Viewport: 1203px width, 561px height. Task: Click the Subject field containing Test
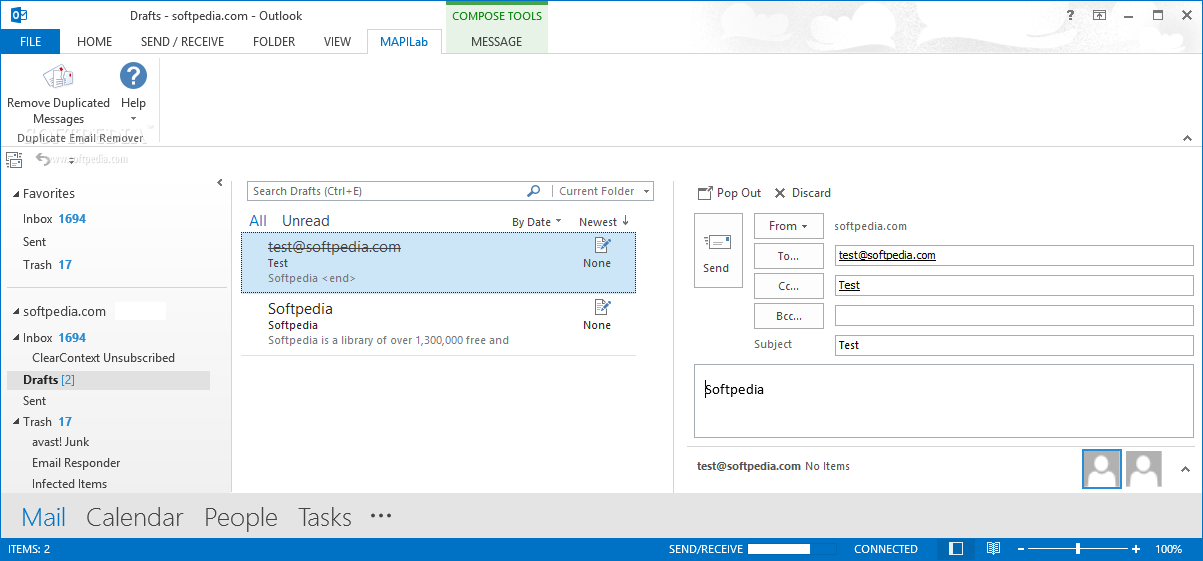pyautogui.click(x=1014, y=346)
